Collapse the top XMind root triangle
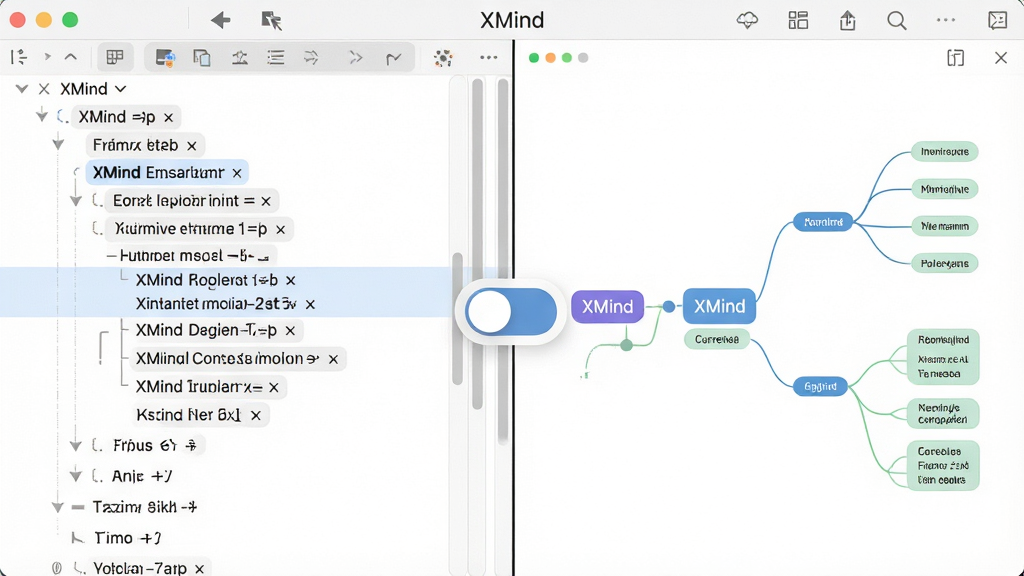1024x576 pixels. point(22,89)
